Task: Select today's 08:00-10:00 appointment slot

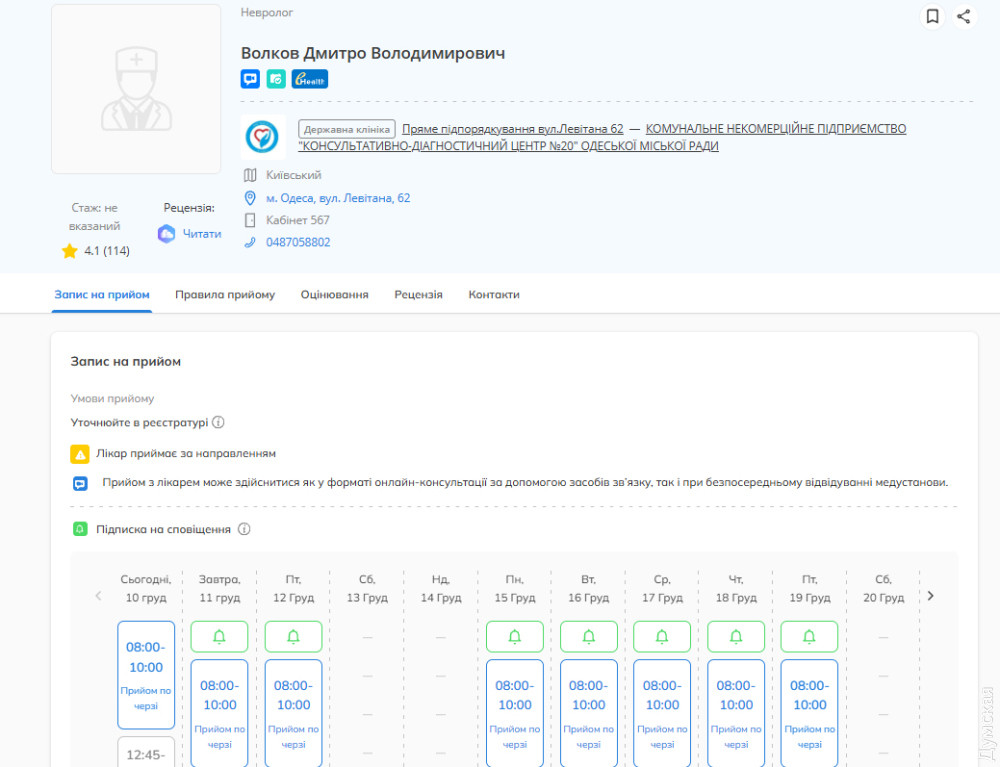Action: coord(146,675)
